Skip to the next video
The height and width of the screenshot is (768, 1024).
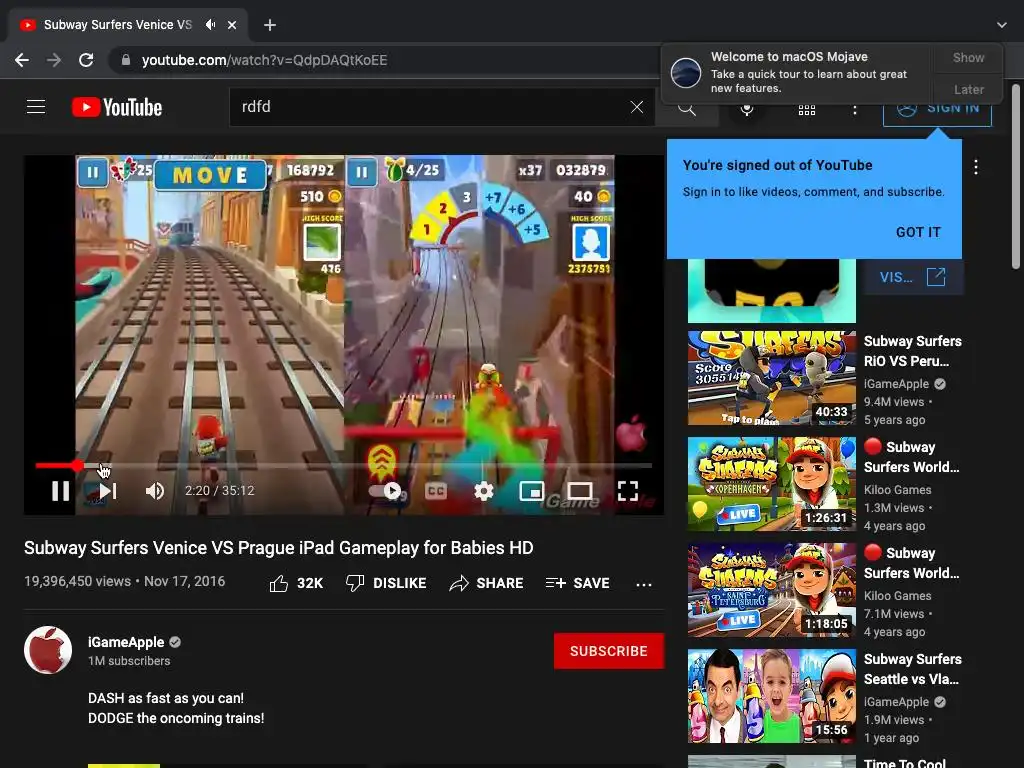coord(108,490)
